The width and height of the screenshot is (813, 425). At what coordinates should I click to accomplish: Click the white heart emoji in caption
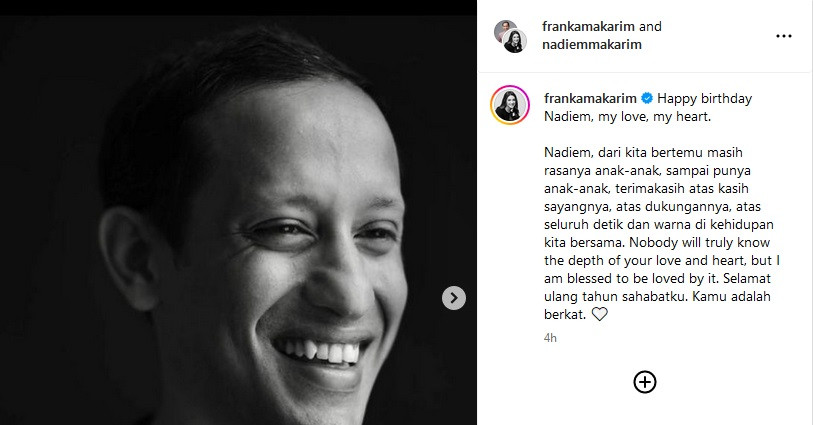[600, 314]
